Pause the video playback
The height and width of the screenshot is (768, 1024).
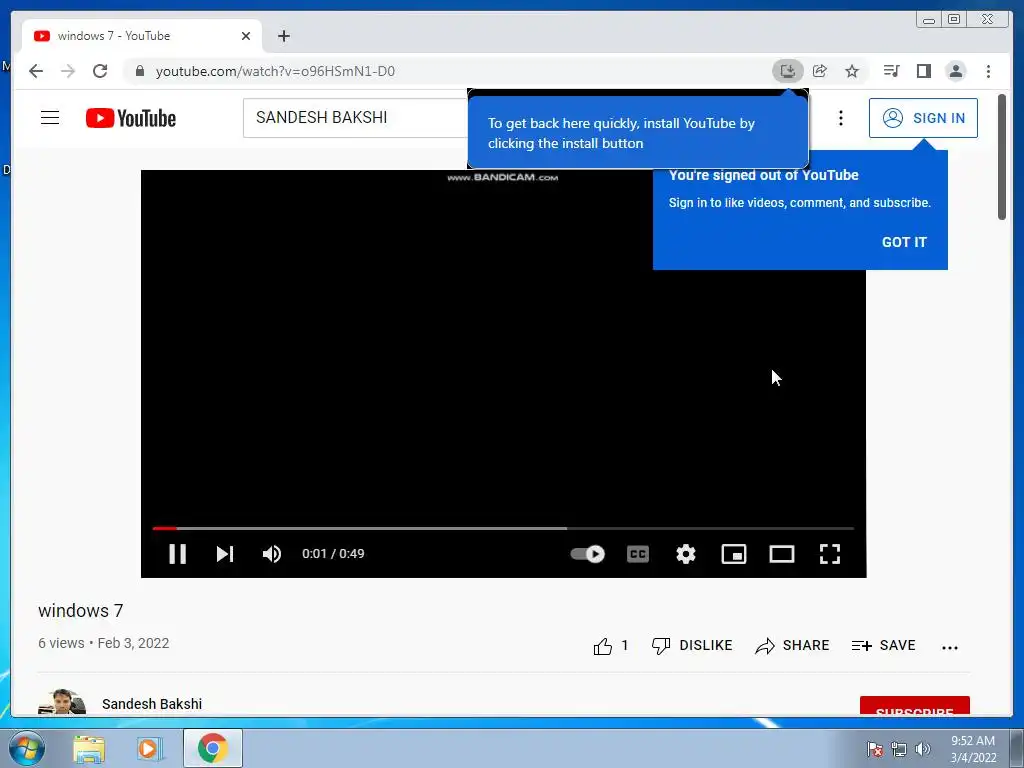[x=178, y=554]
